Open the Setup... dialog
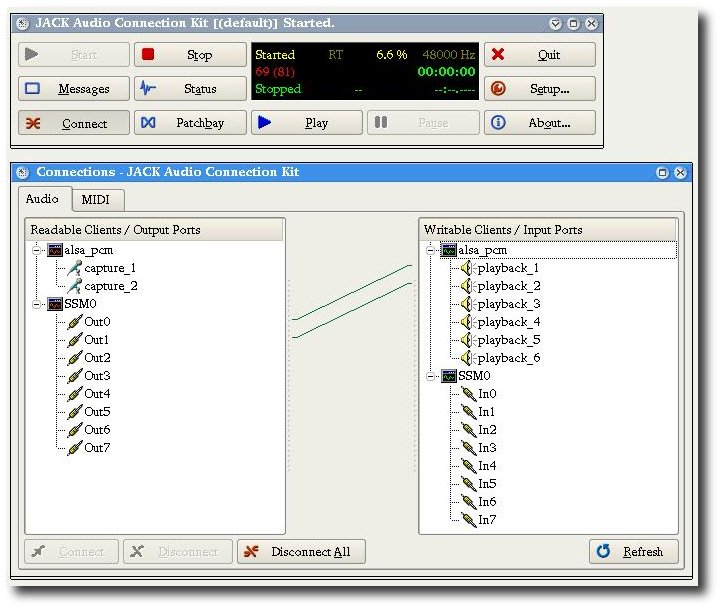 point(540,88)
